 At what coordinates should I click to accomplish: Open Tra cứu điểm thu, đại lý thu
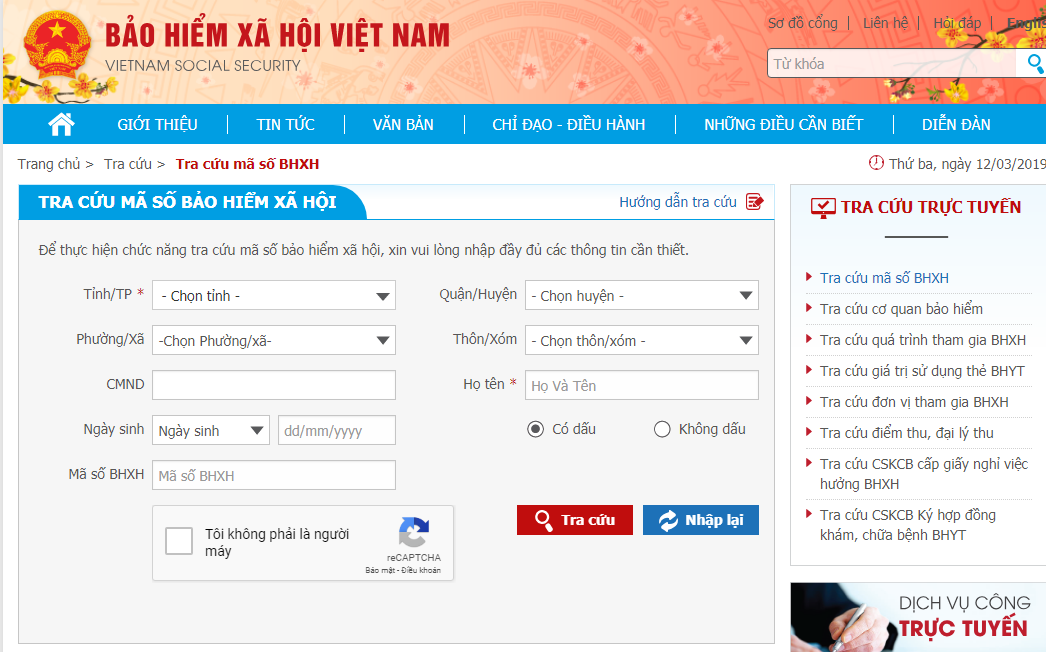coord(907,433)
